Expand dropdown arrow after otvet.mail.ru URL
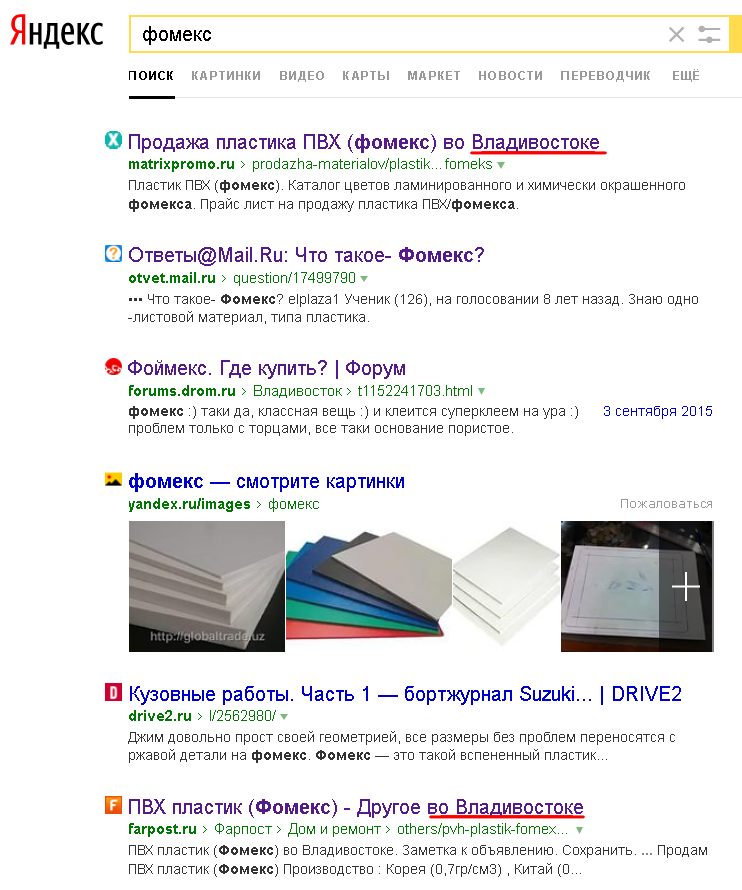The height and width of the screenshot is (890, 742). tap(364, 279)
